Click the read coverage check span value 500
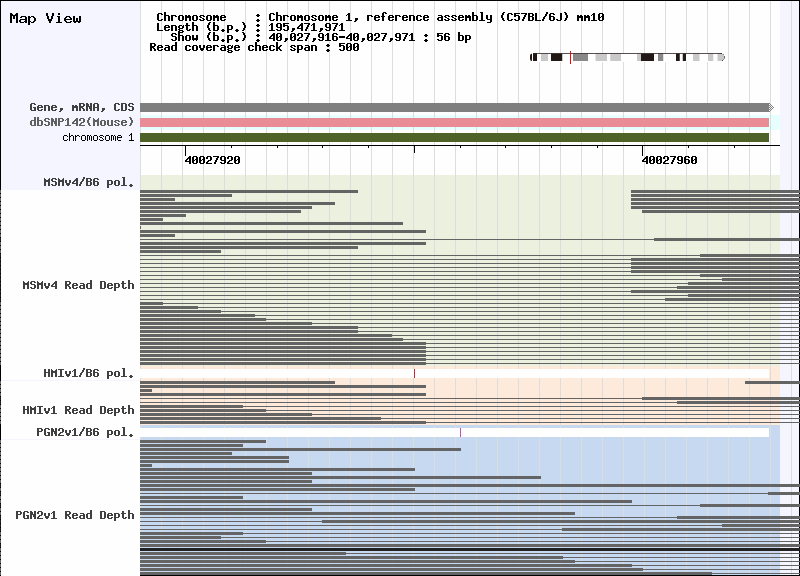The height and width of the screenshot is (576, 800). click(x=348, y=47)
